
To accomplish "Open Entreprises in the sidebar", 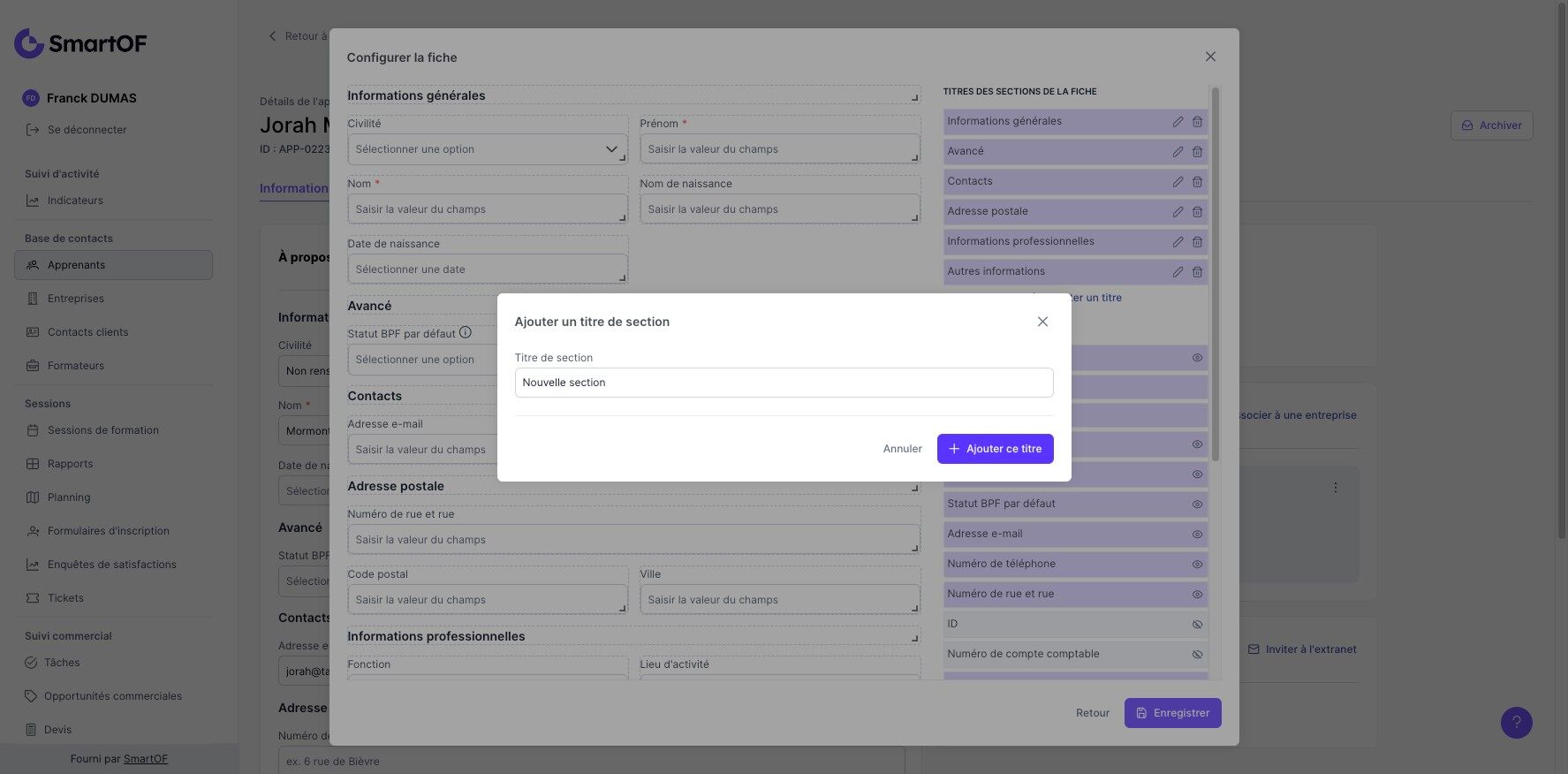I will point(75,299).
